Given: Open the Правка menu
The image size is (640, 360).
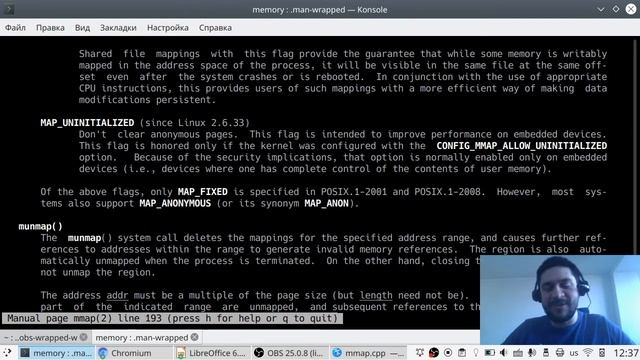Looking at the screenshot, I should point(50,28).
